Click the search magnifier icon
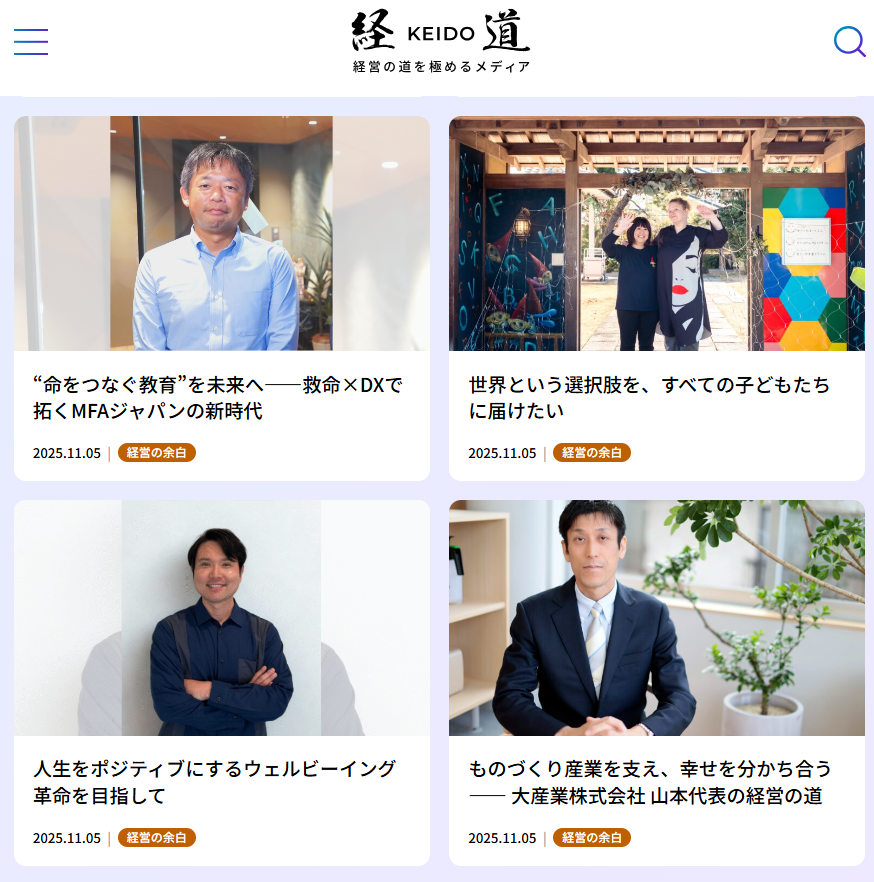This screenshot has height=882, width=874. click(x=849, y=42)
